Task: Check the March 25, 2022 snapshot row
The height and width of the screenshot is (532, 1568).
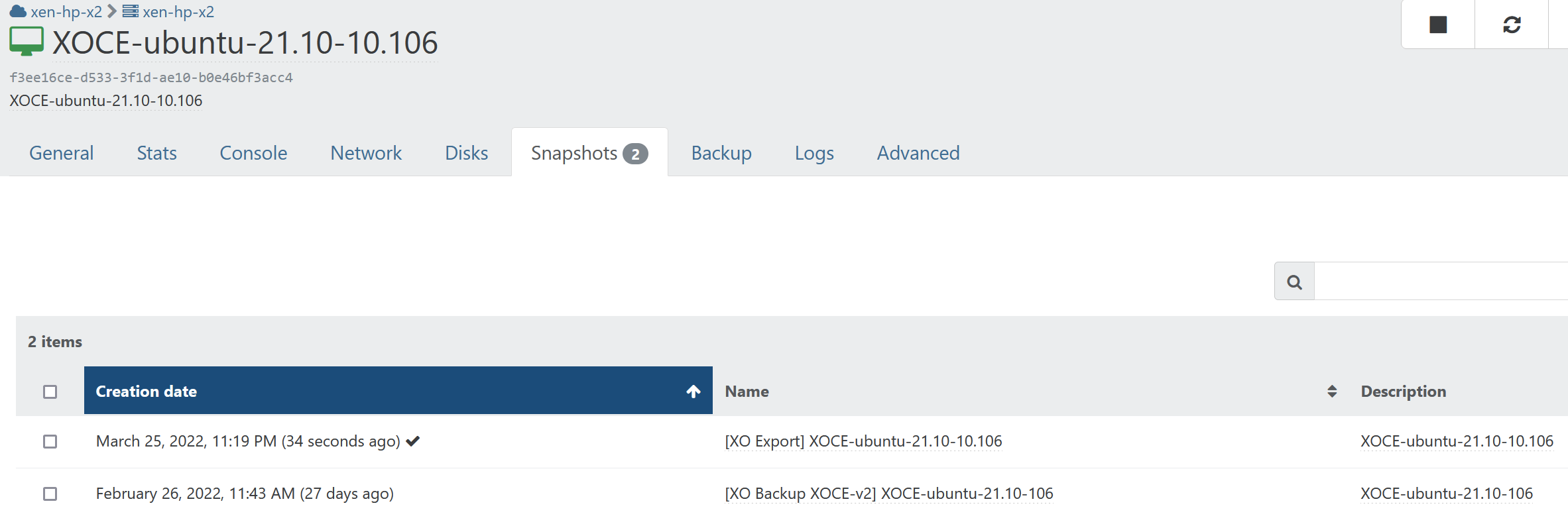Action: [50, 441]
